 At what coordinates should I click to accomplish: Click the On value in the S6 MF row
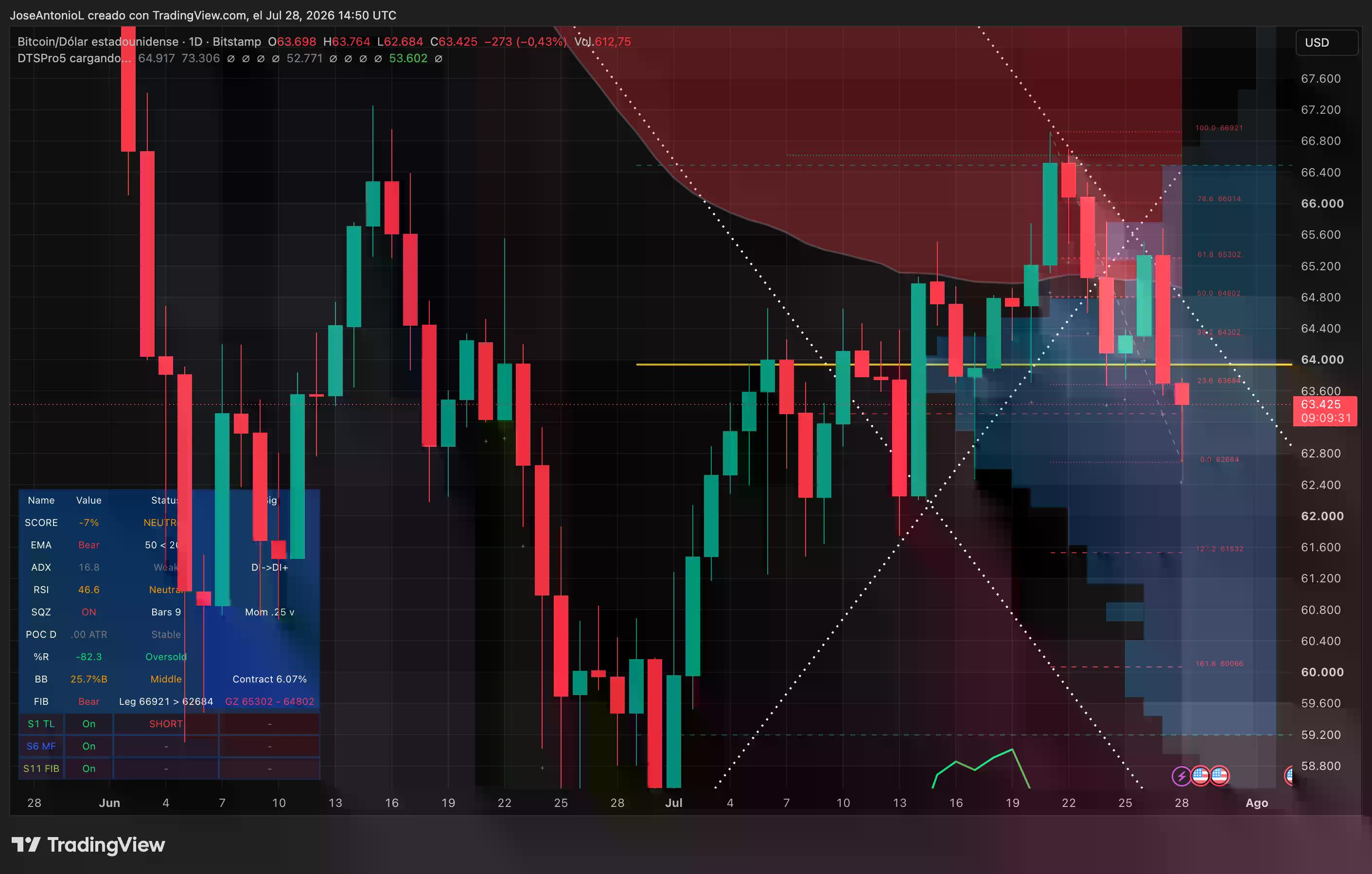89,746
